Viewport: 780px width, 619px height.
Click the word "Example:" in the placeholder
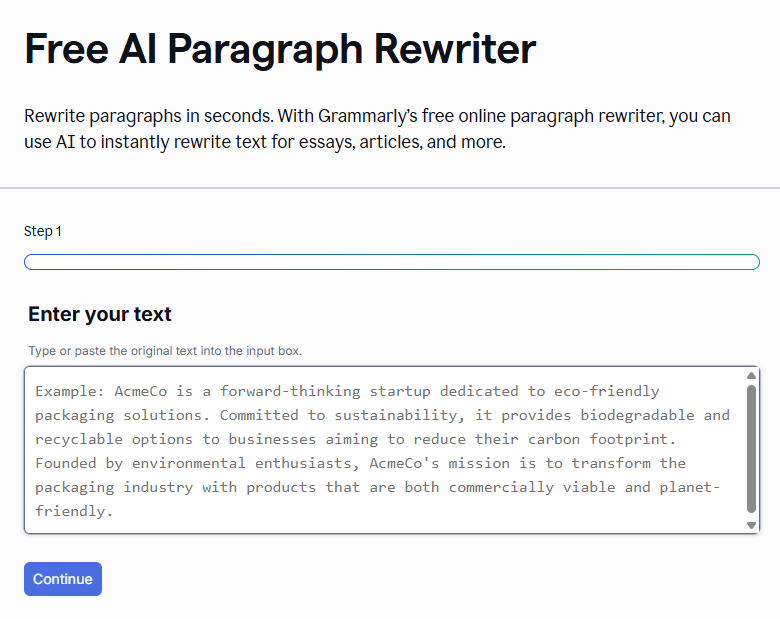pyautogui.click(x=70, y=391)
